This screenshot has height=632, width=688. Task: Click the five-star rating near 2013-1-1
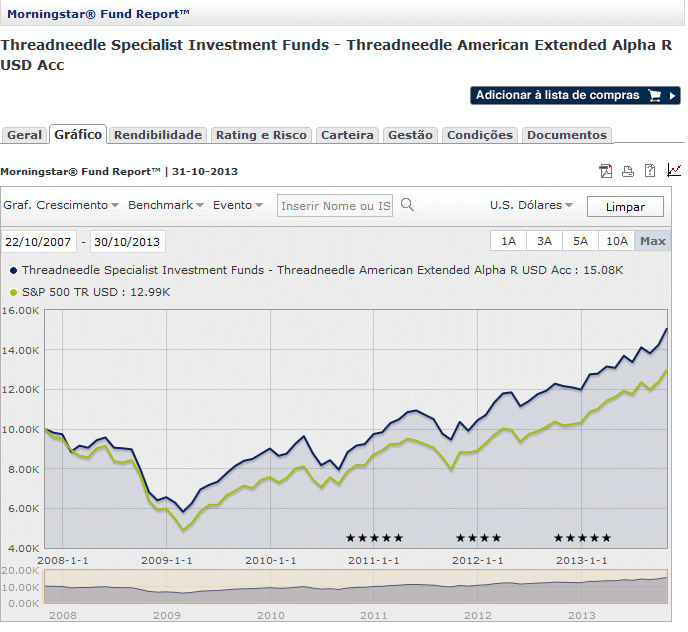(x=582, y=538)
